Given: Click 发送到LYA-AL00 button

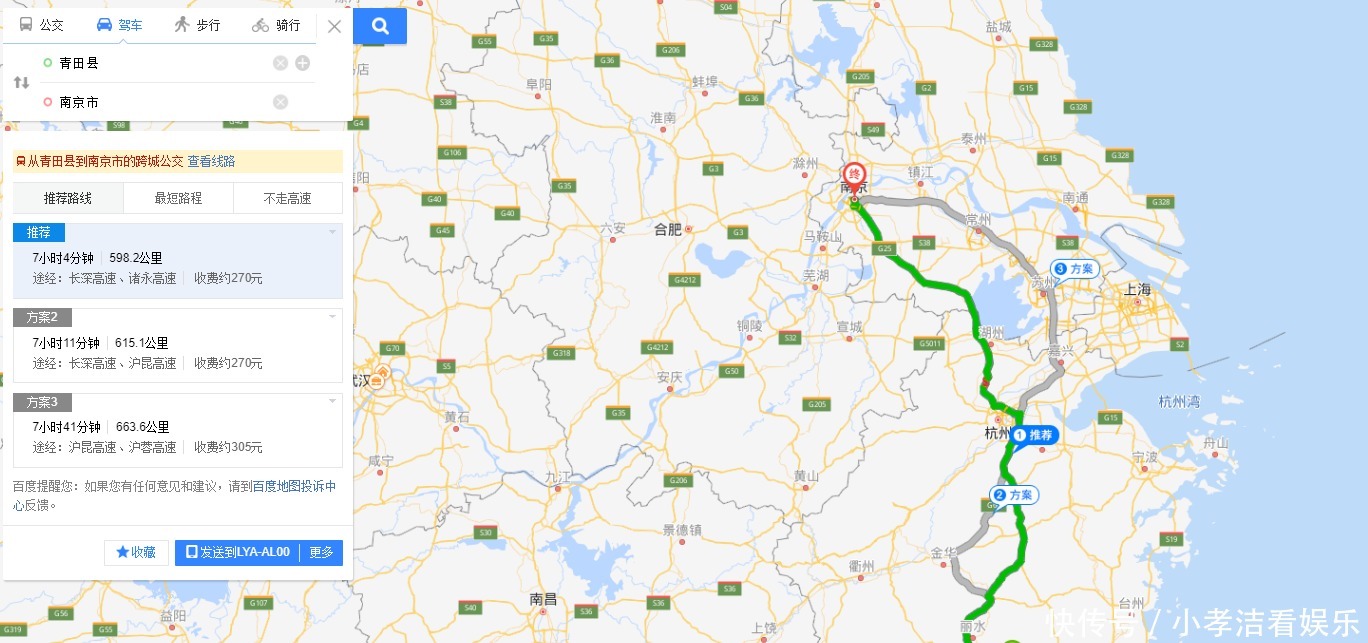Looking at the screenshot, I should tap(237, 552).
